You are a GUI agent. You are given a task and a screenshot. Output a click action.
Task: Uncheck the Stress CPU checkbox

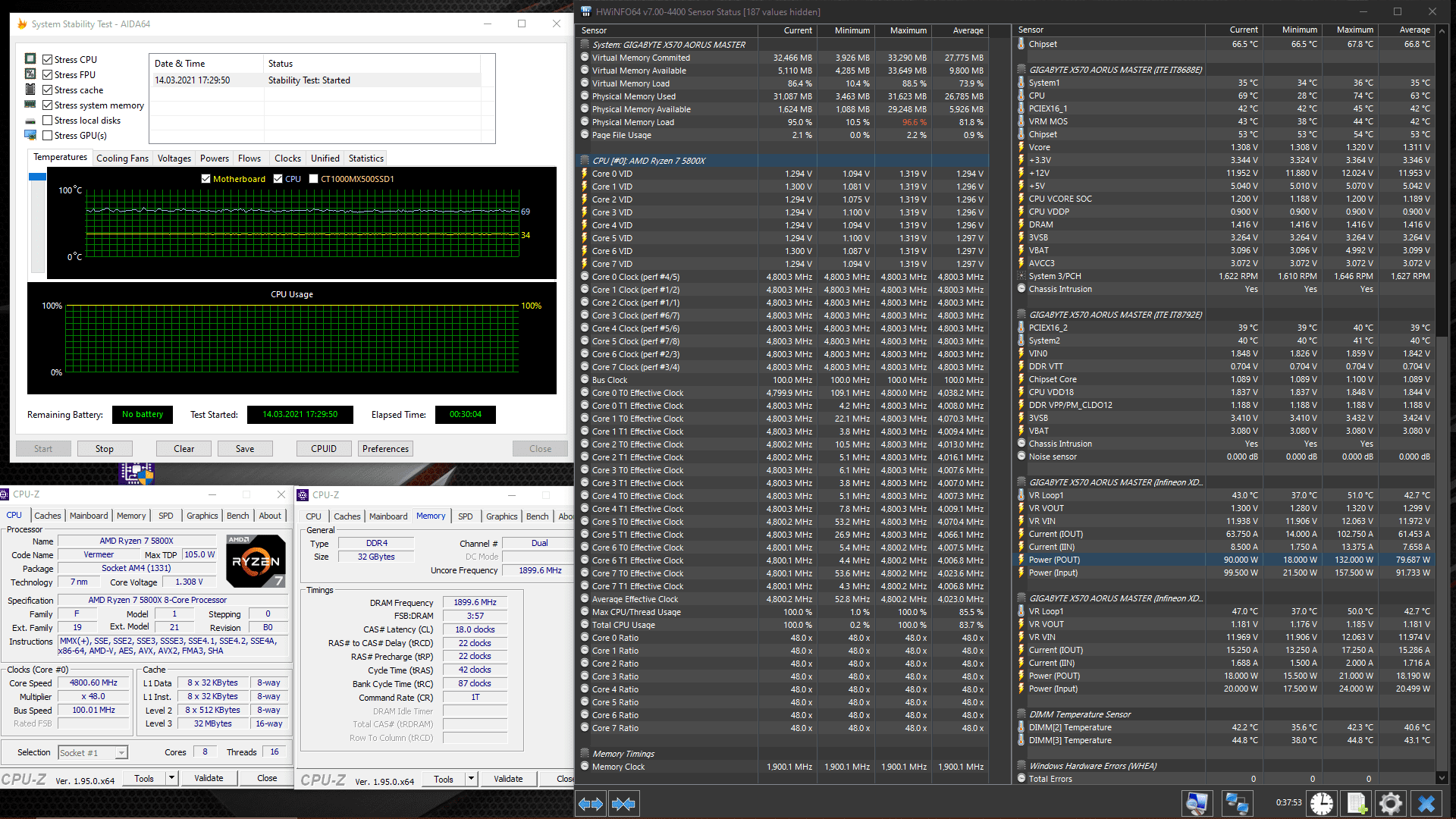pyautogui.click(x=48, y=59)
